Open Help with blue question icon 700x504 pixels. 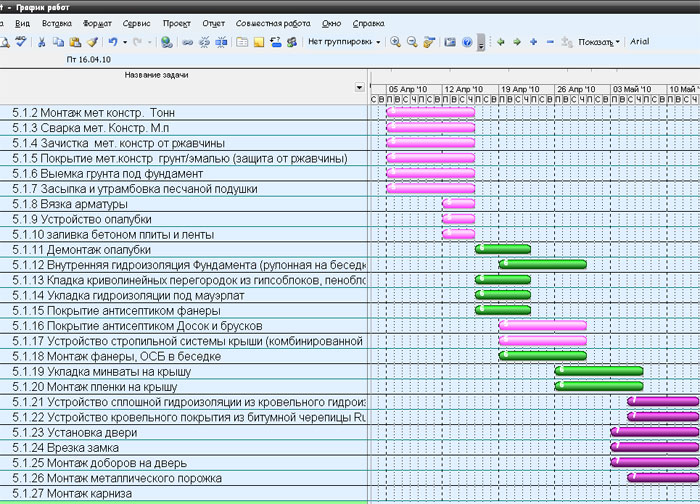(467, 42)
